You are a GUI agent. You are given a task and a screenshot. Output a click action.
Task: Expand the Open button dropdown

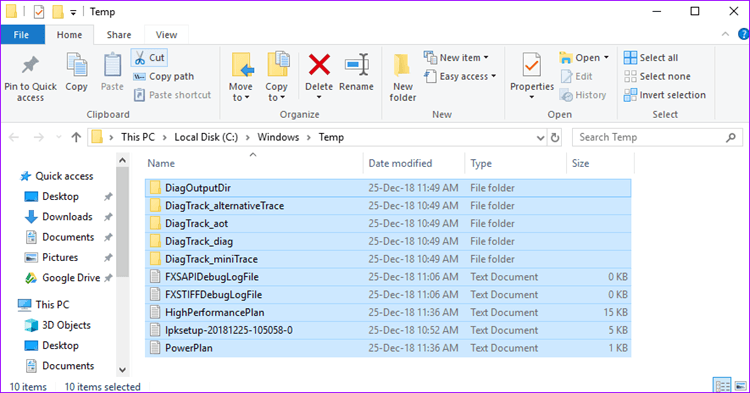pos(606,58)
